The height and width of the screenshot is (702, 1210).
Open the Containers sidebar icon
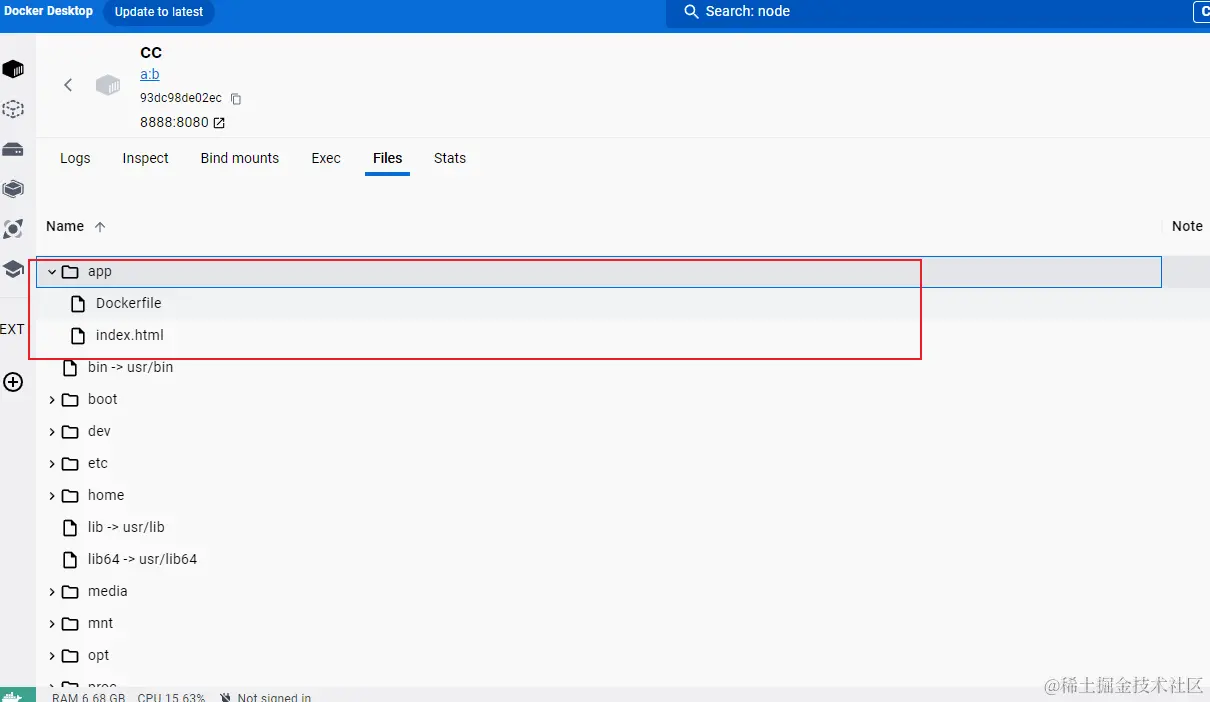13,69
